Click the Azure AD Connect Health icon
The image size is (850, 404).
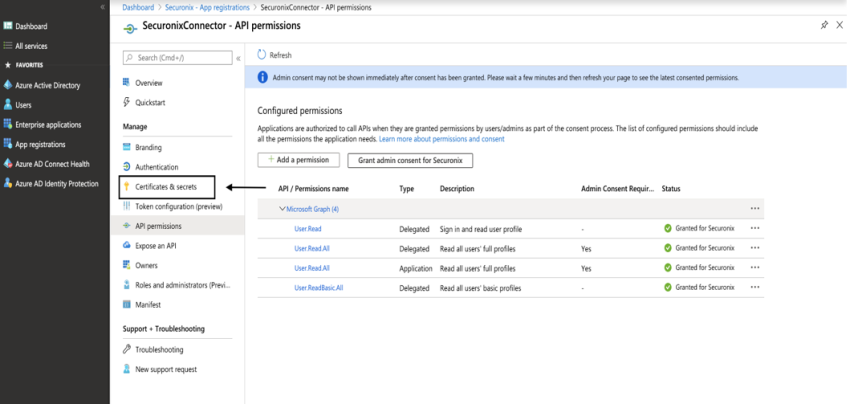pyautogui.click(x=8, y=164)
